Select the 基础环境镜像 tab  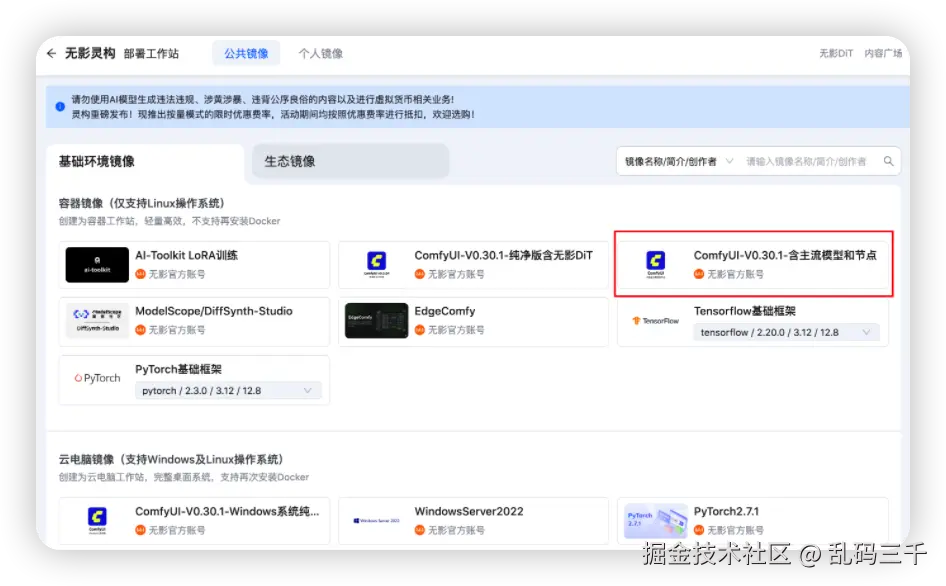coord(145,162)
